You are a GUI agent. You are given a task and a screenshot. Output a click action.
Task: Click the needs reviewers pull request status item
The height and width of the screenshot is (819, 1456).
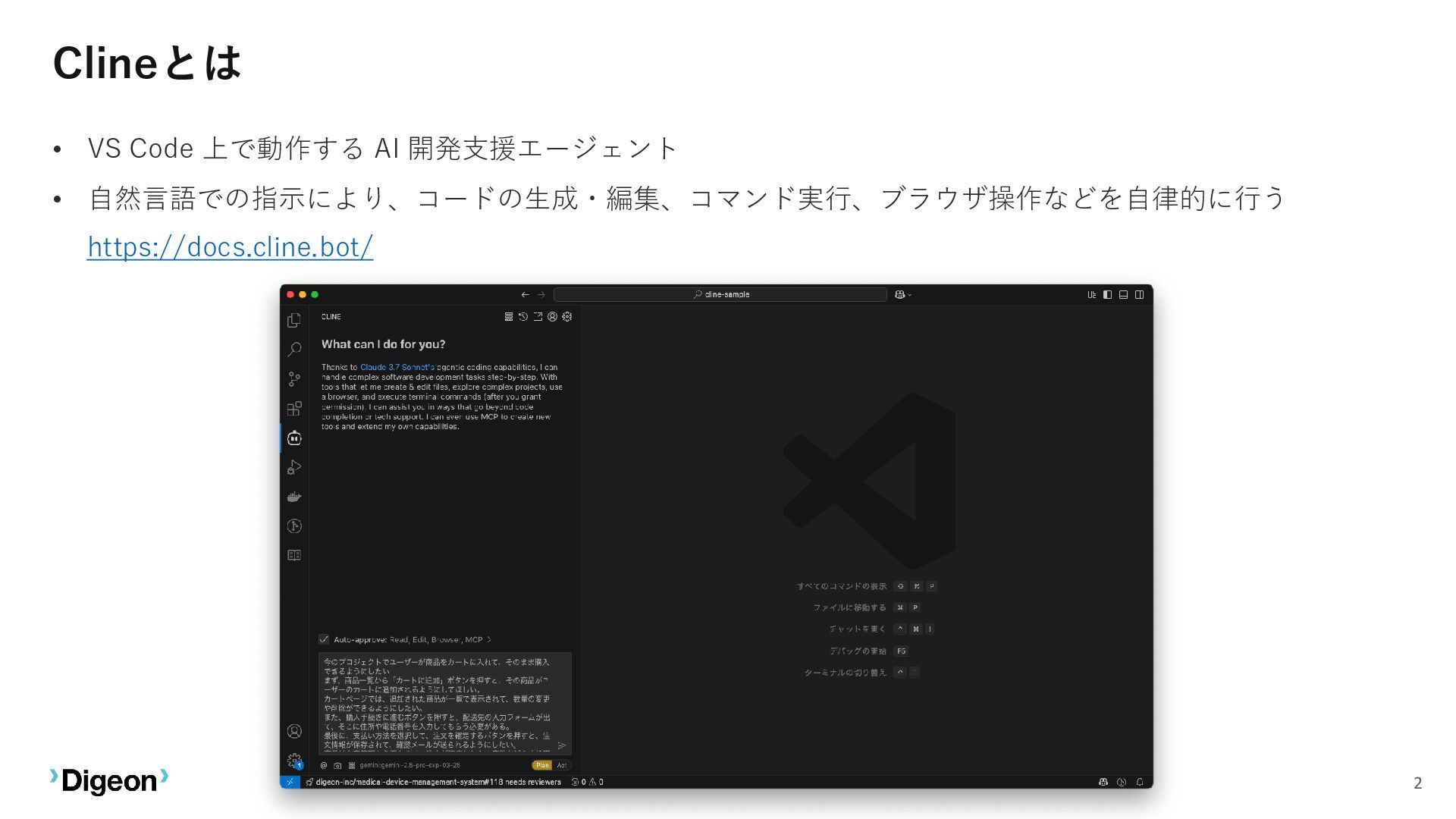click(x=434, y=782)
